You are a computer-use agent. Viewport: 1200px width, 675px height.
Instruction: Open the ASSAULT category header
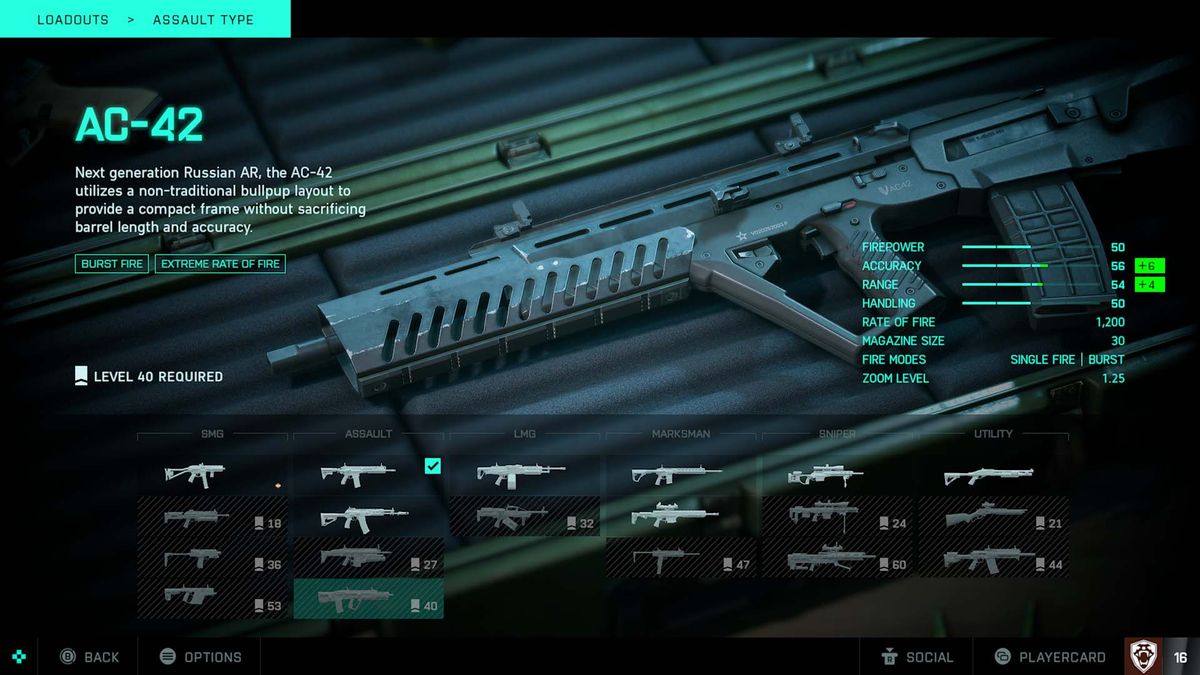click(x=369, y=434)
